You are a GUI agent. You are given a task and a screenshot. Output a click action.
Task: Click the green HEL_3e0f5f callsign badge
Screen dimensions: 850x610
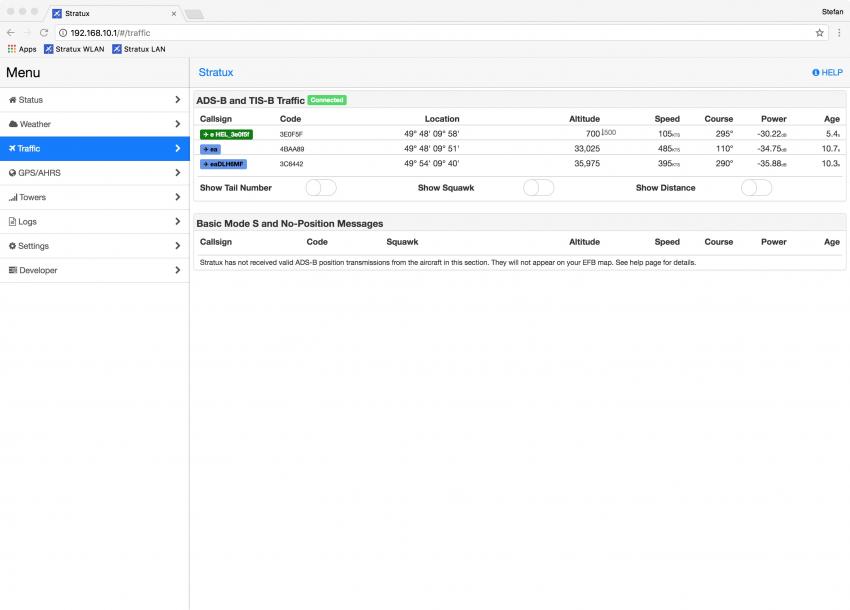[226, 134]
